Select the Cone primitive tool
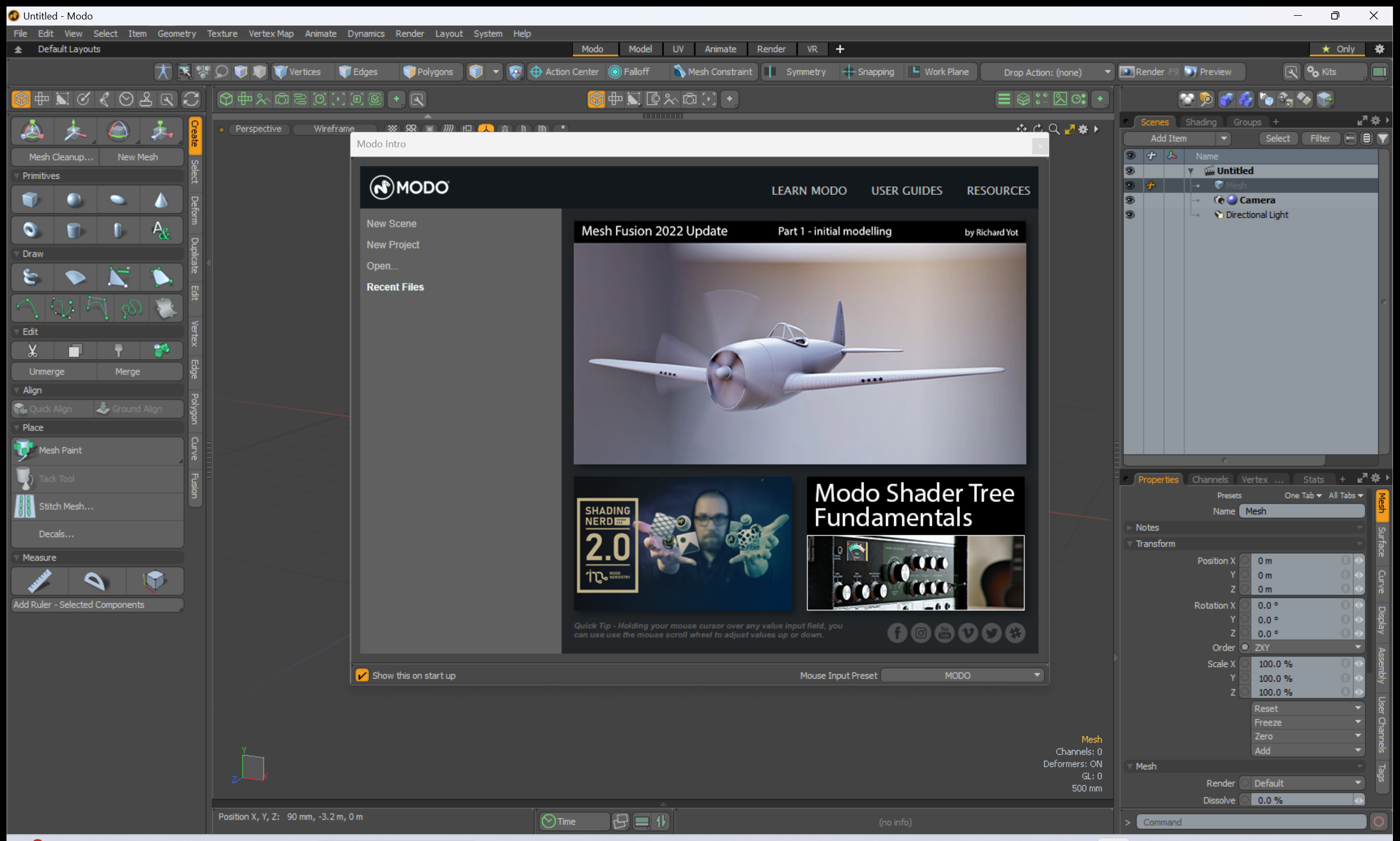The image size is (1400, 841). coord(161,200)
